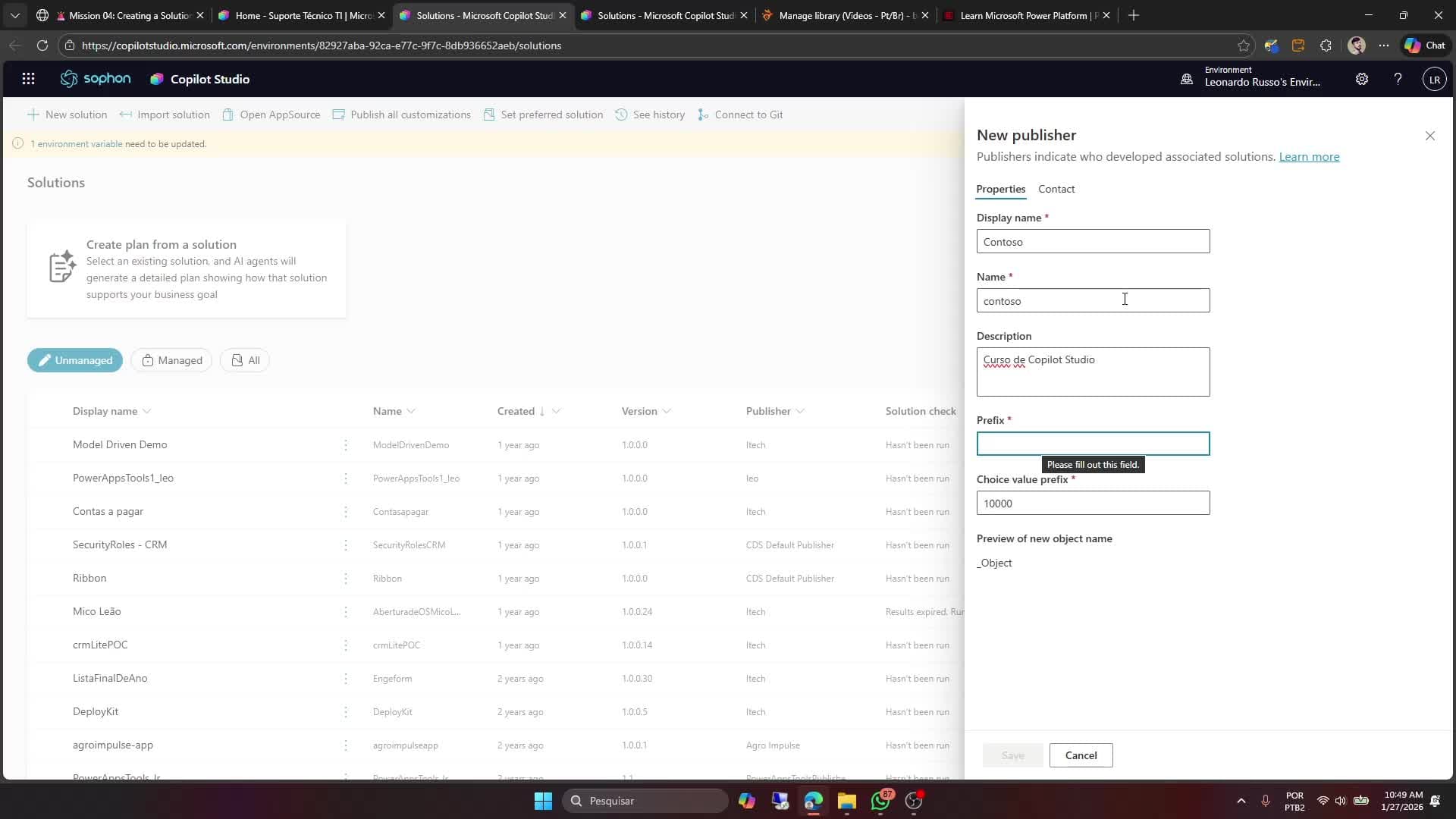Image resolution: width=1456 pixels, height=819 pixels.
Task: Open more options for Model Driven Demo
Action: (x=346, y=445)
